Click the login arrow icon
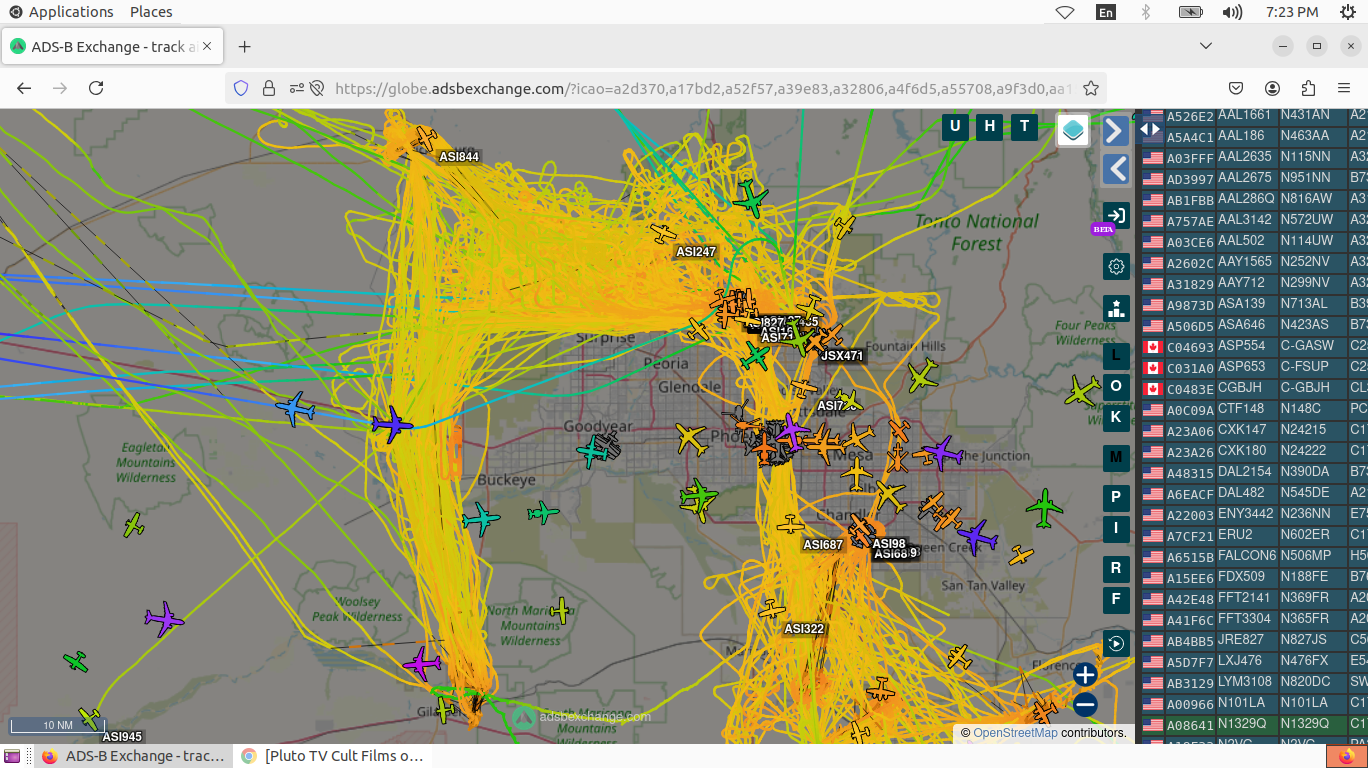Image resolution: width=1368 pixels, height=768 pixels. pyautogui.click(x=1116, y=215)
